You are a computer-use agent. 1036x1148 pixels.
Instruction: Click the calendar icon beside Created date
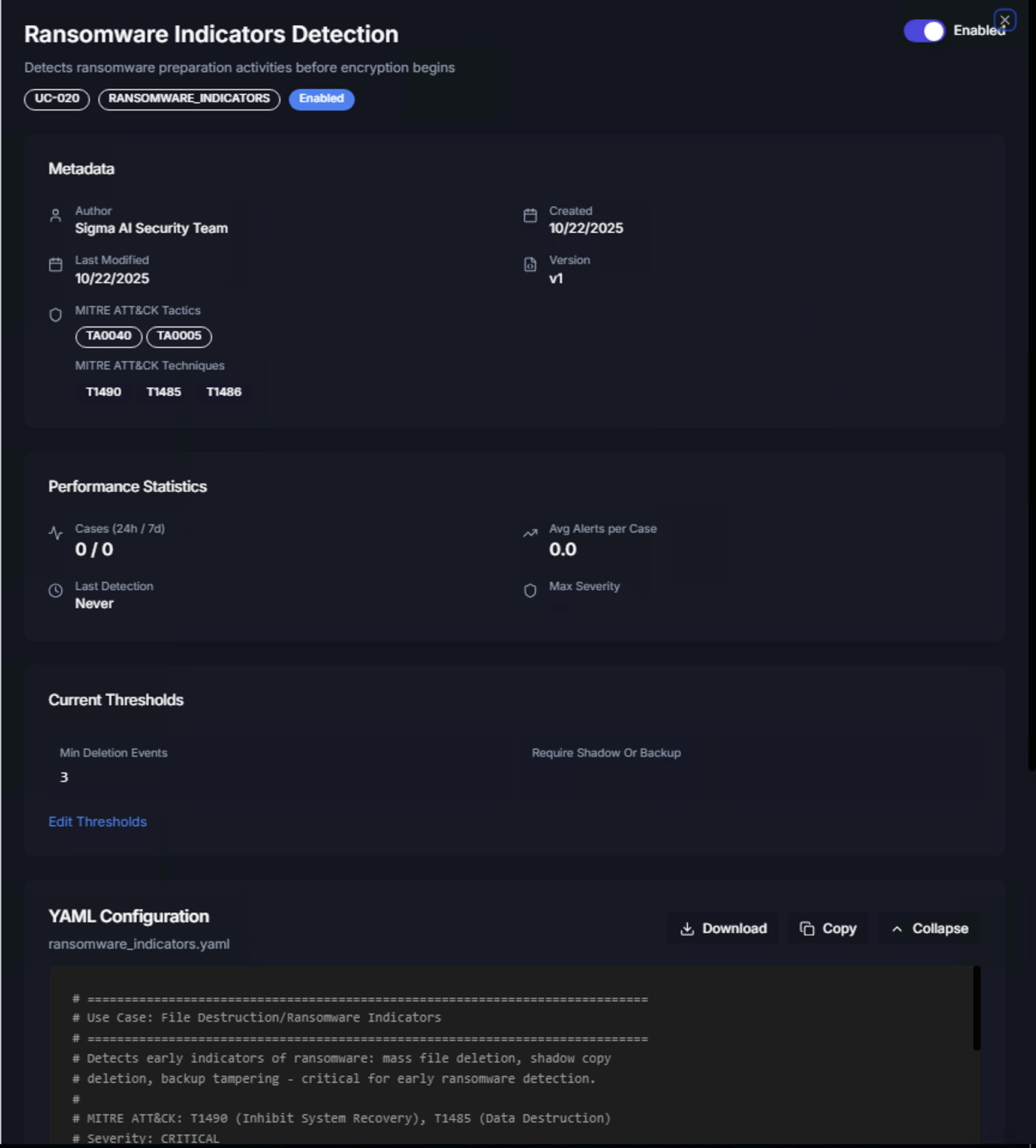tap(530, 215)
